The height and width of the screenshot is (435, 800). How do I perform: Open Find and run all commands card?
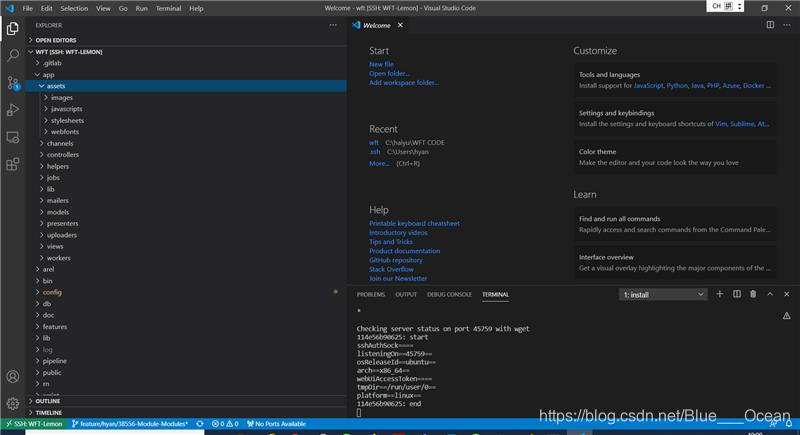click(674, 224)
